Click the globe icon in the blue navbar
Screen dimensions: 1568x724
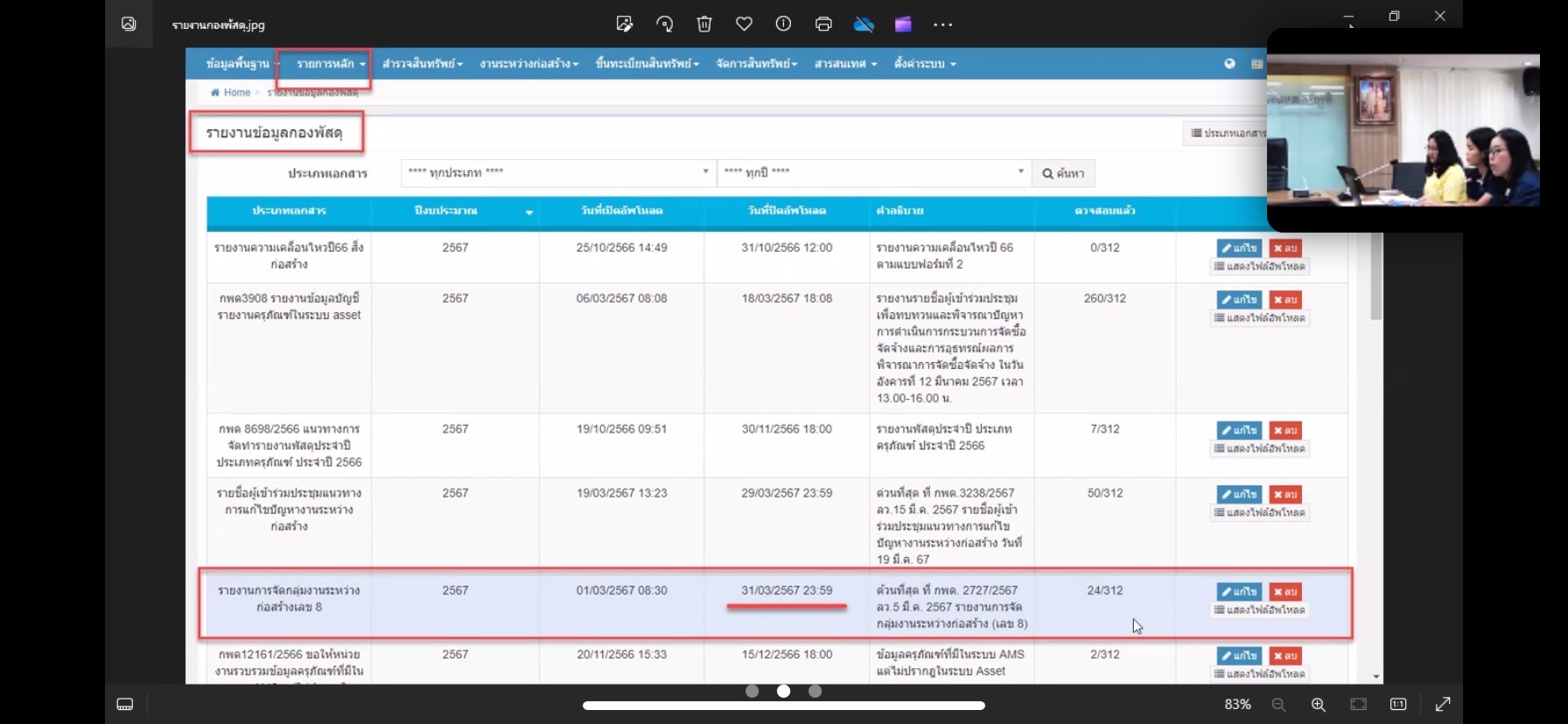[x=1229, y=64]
